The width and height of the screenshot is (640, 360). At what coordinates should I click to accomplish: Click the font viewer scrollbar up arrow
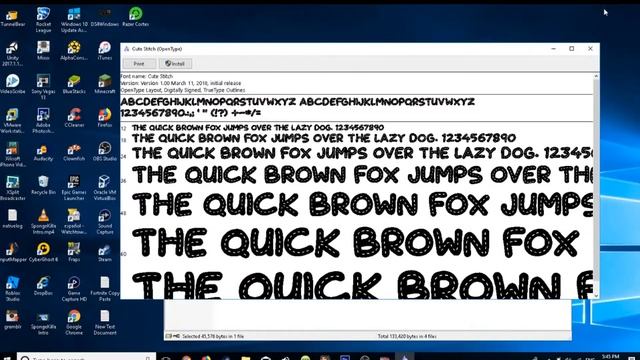coord(596,76)
